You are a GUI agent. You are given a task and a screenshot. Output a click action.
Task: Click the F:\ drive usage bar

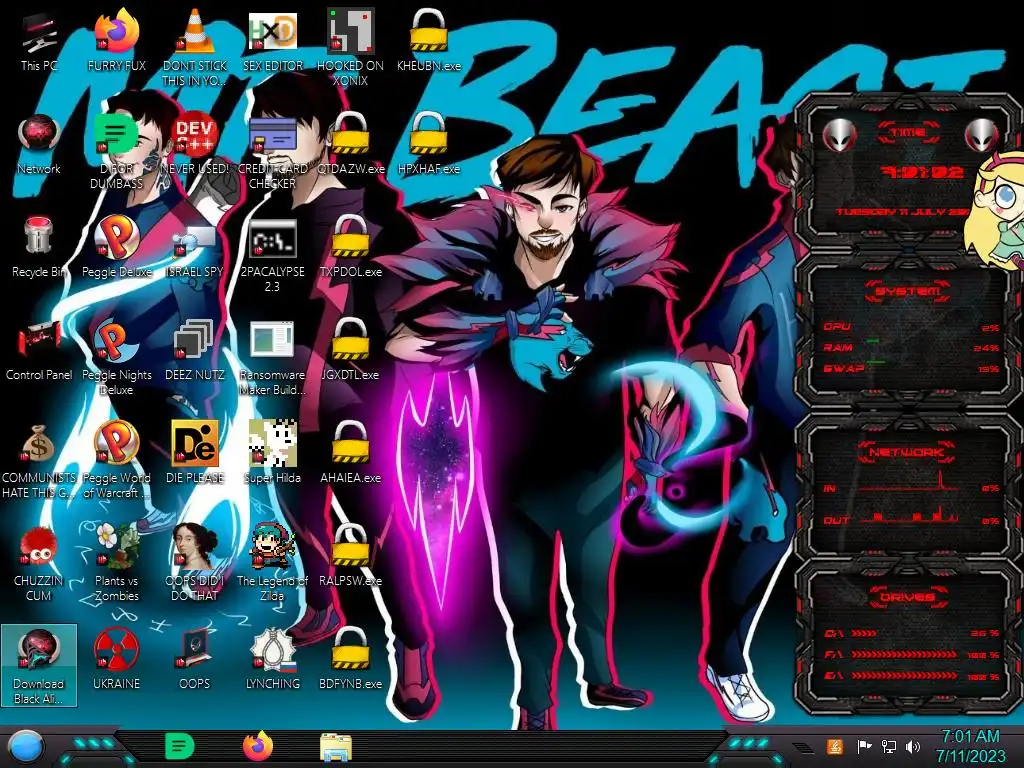tap(911, 654)
